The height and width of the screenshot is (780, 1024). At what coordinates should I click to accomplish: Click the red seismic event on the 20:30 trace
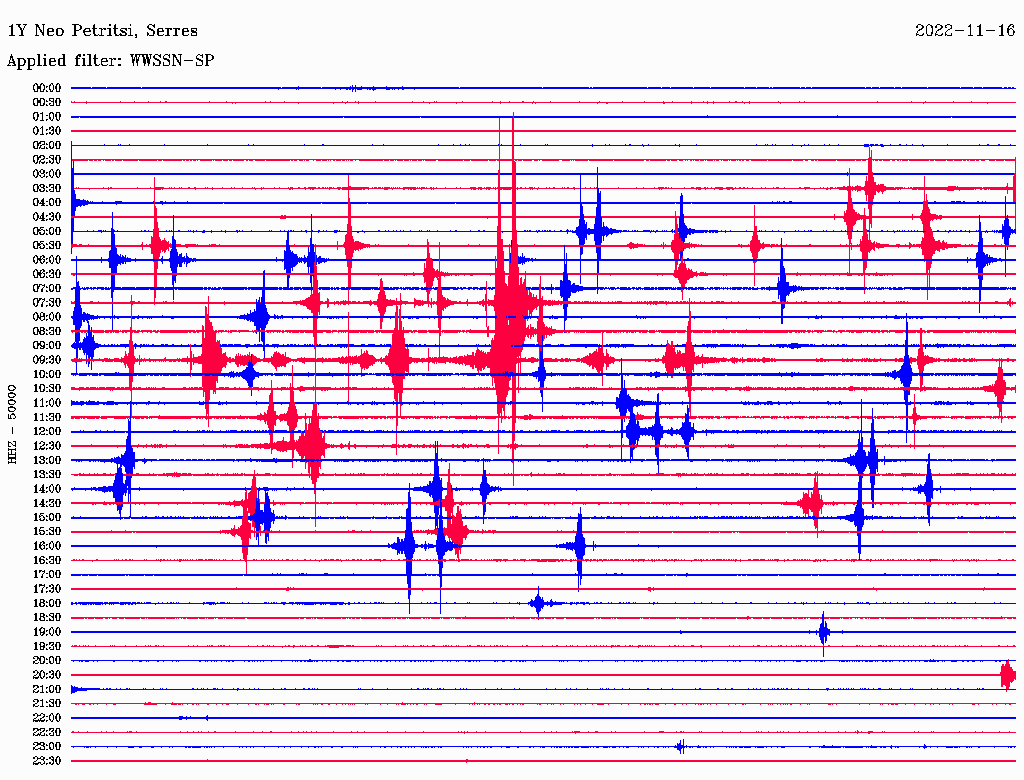click(1008, 675)
